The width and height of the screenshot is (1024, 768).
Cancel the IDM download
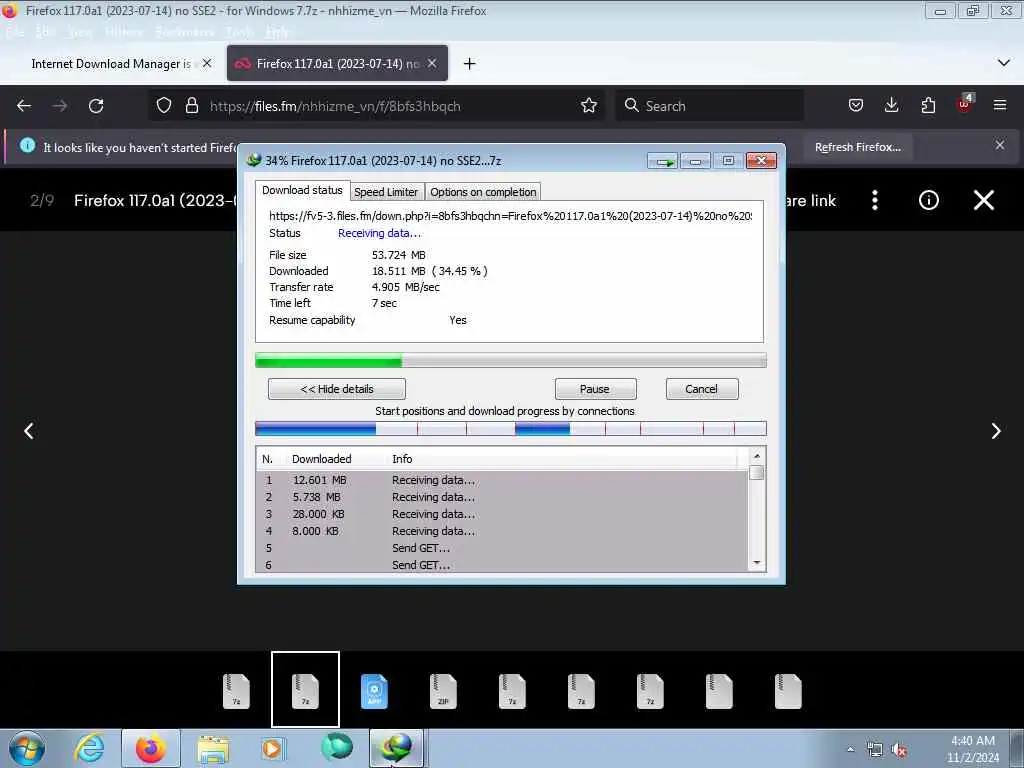701,389
